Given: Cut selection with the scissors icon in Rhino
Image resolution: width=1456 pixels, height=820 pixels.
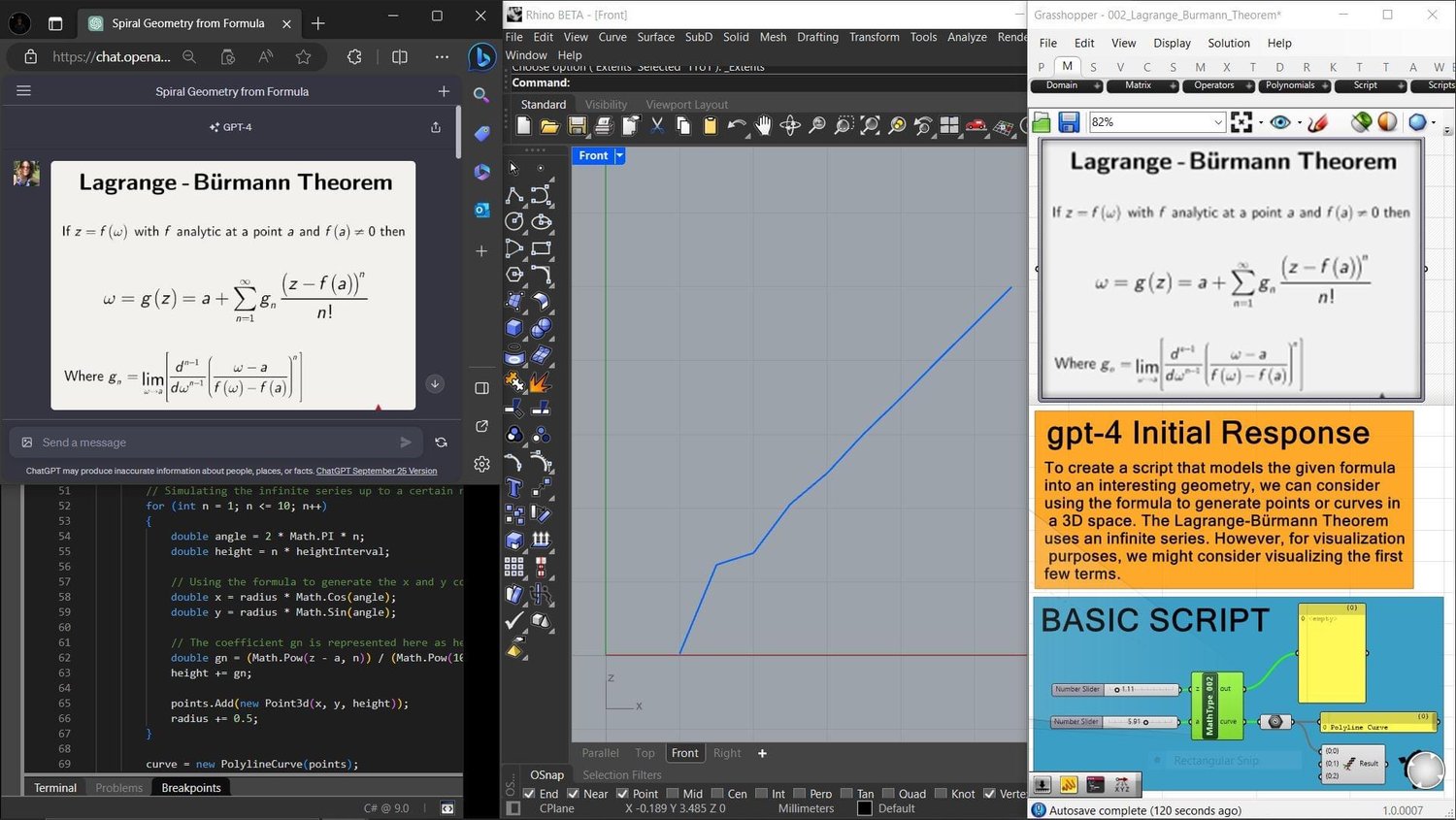Looking at the screenshot, I should coord(657,125).
